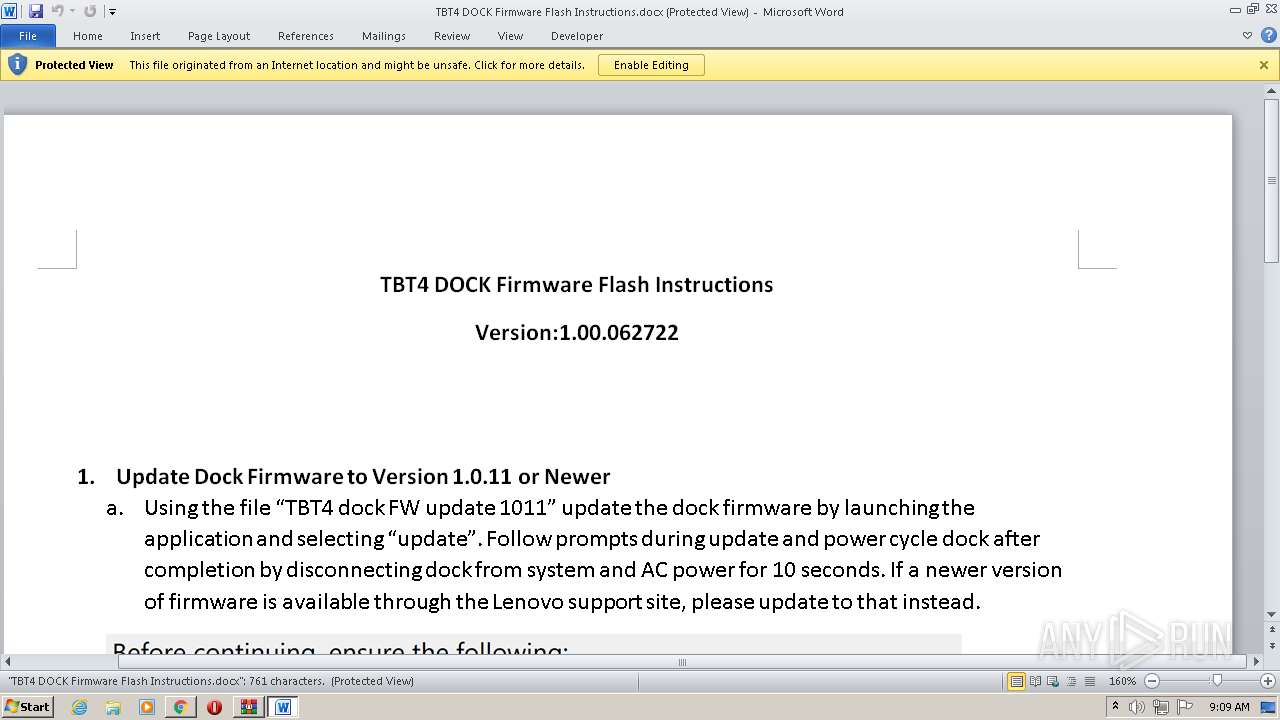
Task: Expand the ribbon with the chevron icon
Action: pos(1247,35)
